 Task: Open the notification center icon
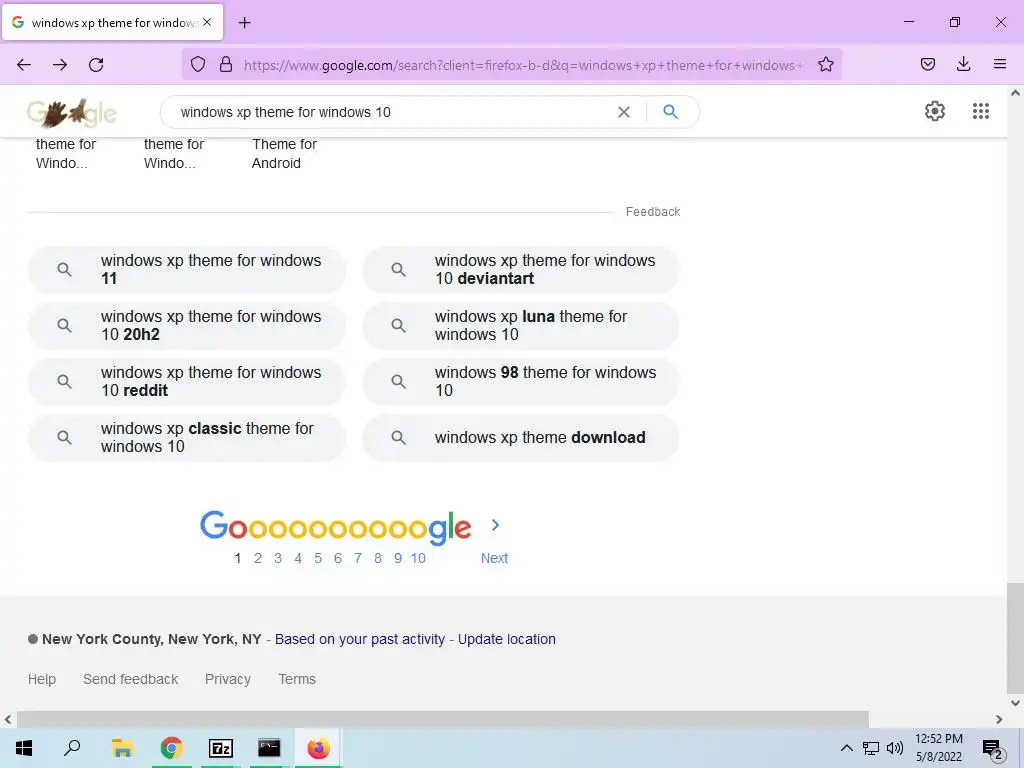(x=993, y=749)
